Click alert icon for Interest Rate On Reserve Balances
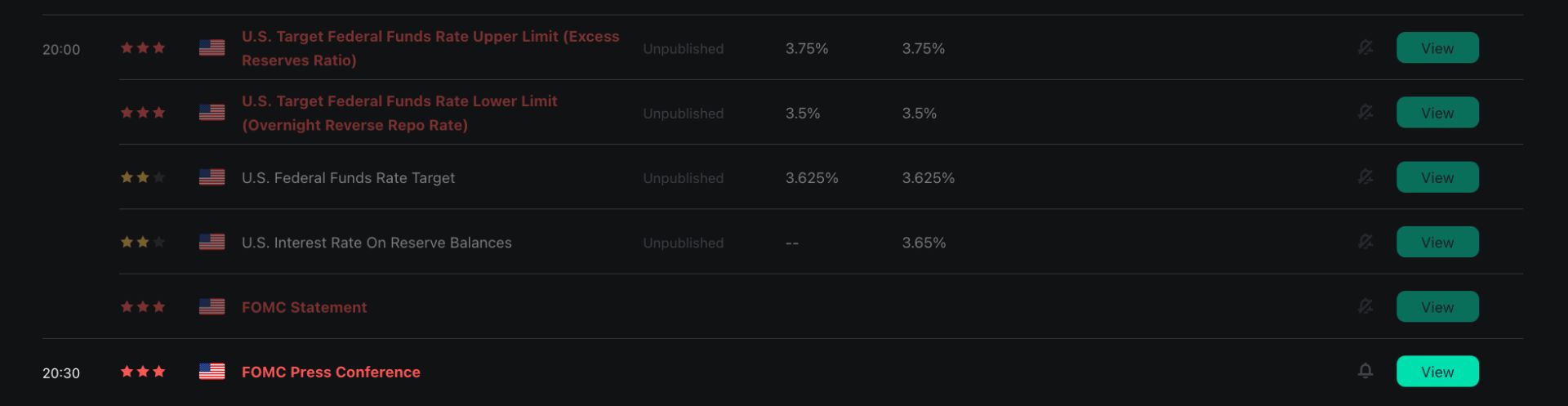The image size is (1568, 406). tap(1365, 242)
